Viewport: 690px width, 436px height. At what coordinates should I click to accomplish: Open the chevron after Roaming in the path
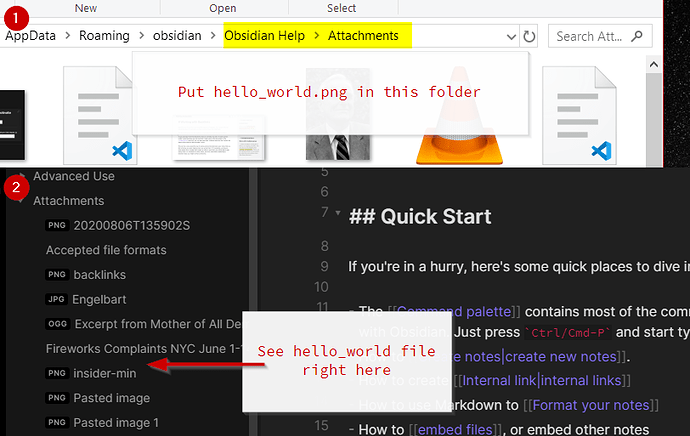(141, 36)
